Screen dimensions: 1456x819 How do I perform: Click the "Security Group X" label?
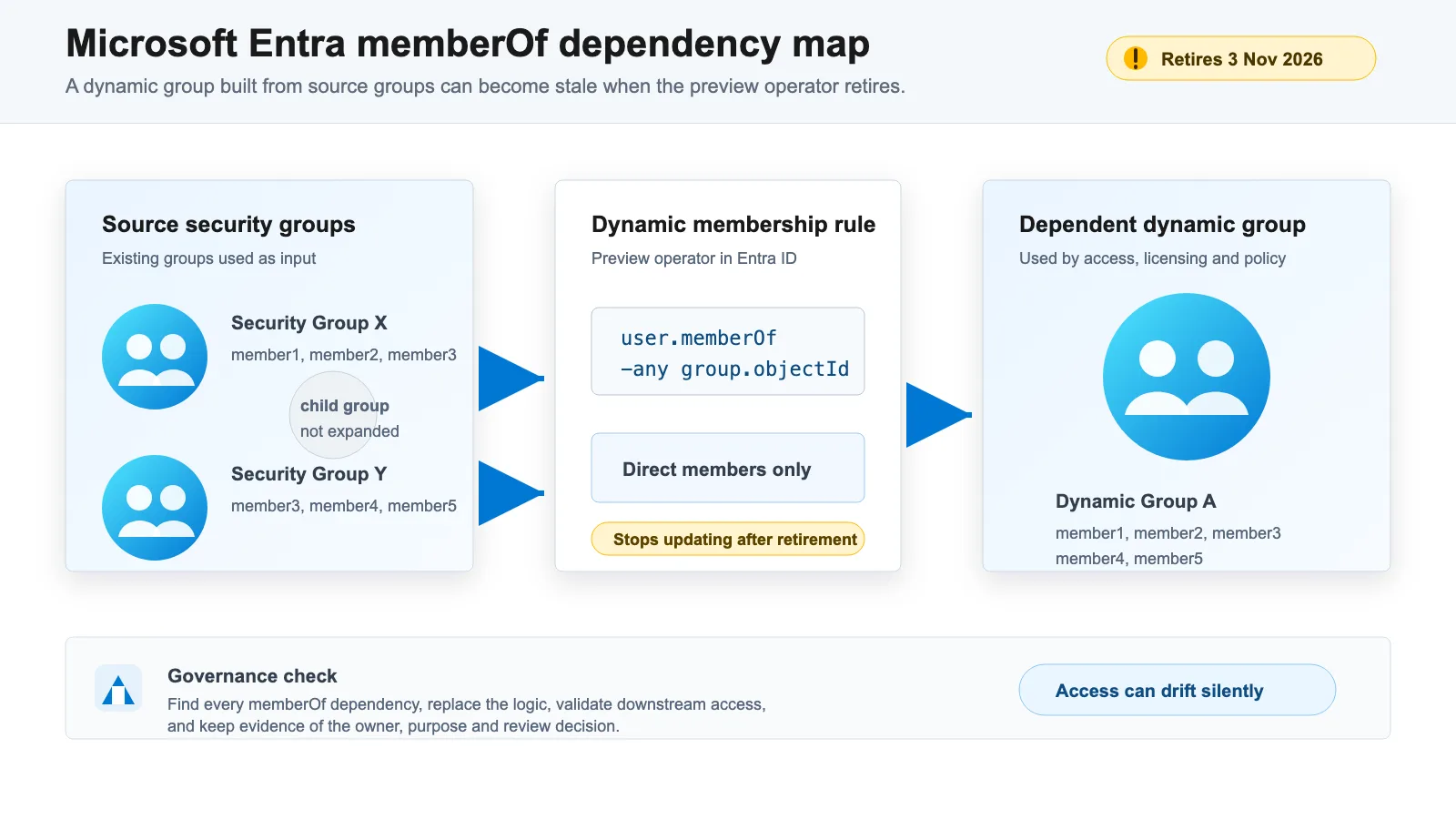coord(309,323)
